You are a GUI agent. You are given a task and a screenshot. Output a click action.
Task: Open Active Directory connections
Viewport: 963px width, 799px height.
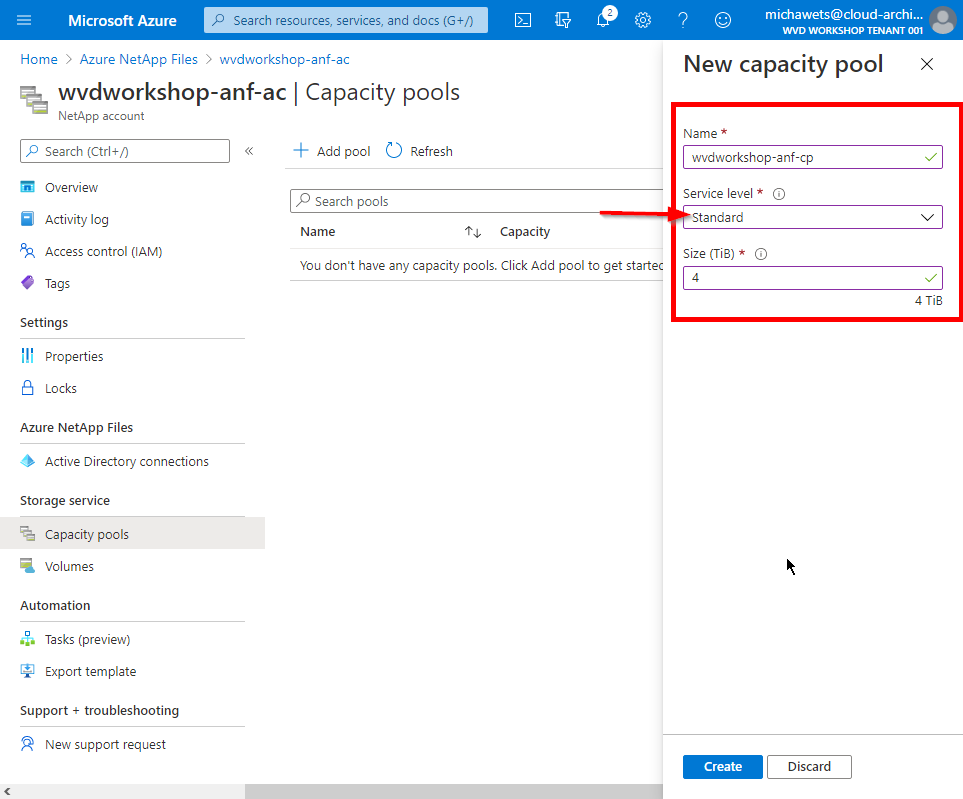(127, 461)
